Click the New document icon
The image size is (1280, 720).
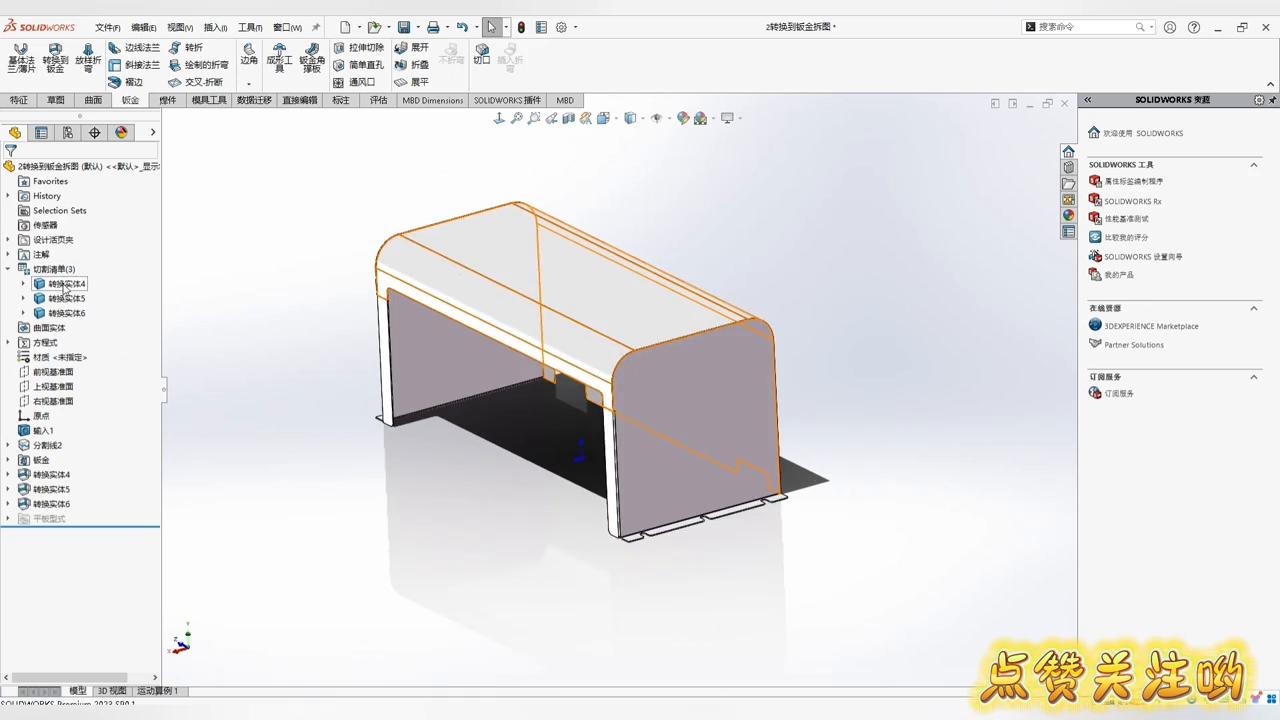point(345,27)
